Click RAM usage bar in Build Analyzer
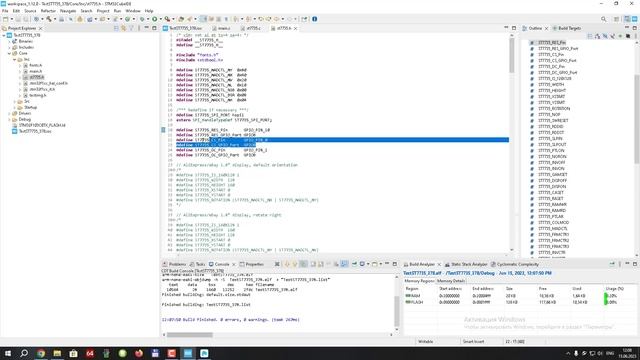 coord(606,296)
